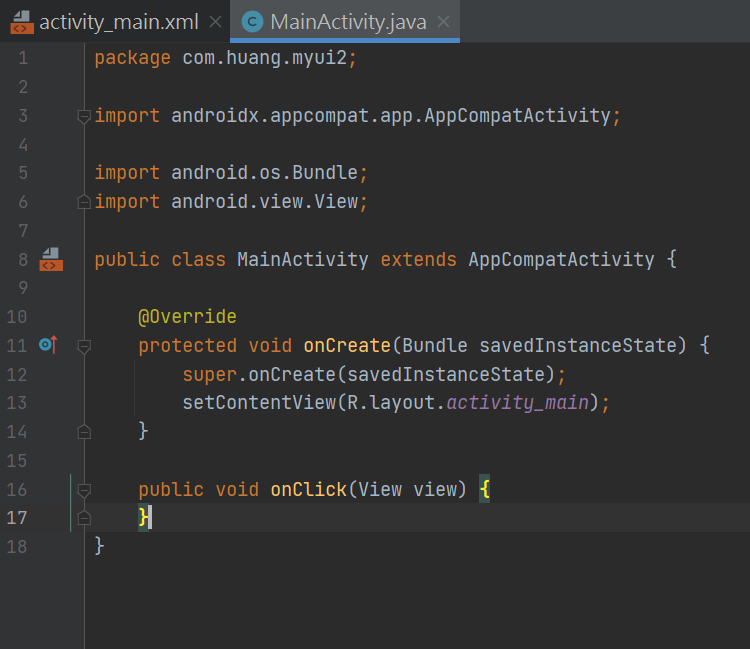
Task: Click the @Override annotation
Action: 187,317
